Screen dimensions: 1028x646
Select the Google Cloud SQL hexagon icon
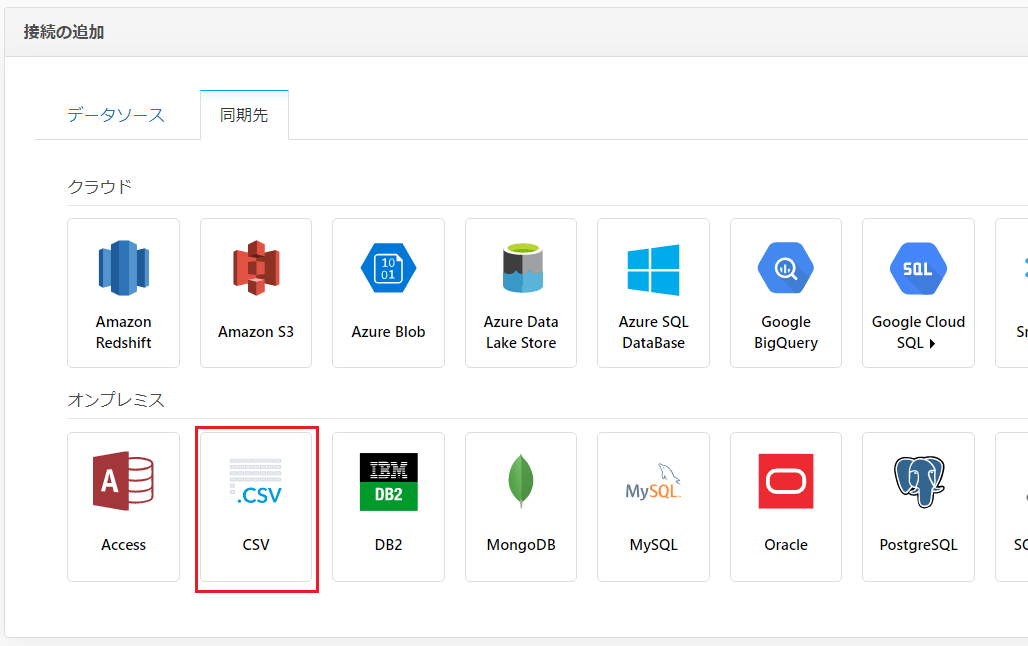(918, 268)
